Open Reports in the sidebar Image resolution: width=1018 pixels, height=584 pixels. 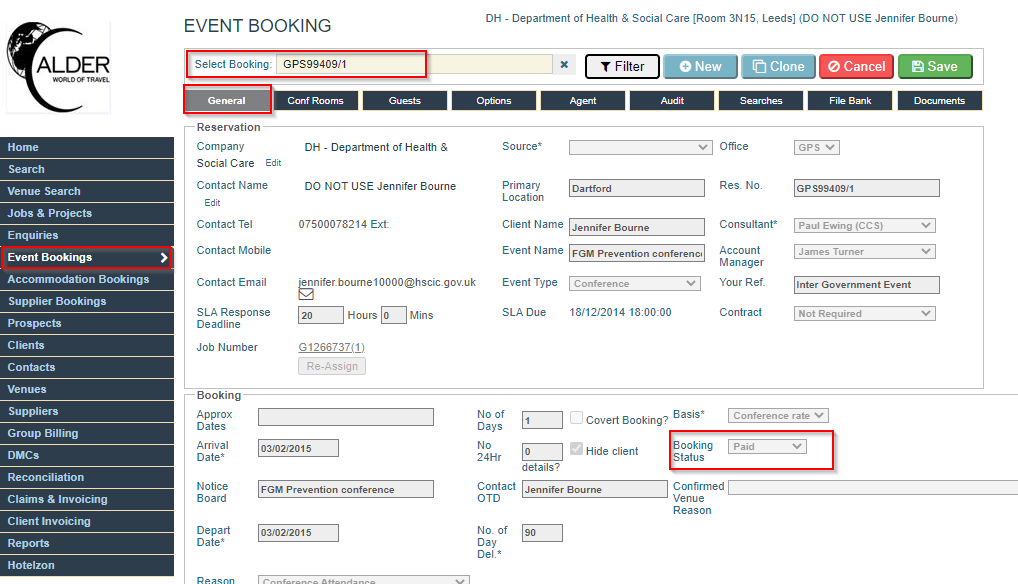87,544
